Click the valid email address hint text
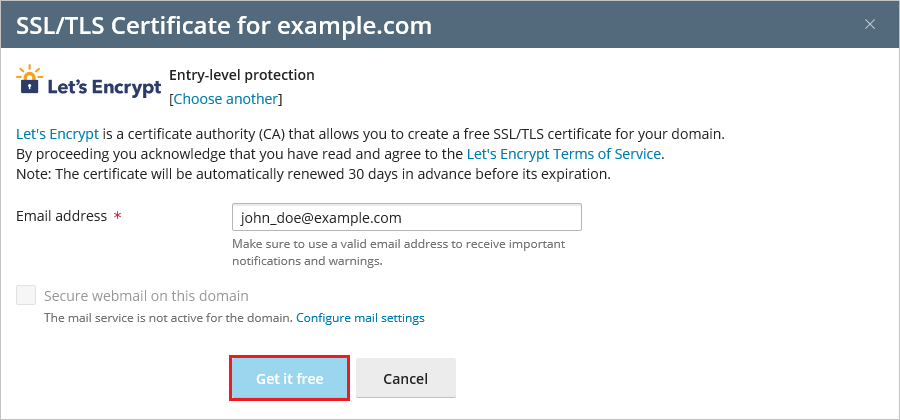This screenshot has width=900, height=420. pyautogui.click(x=398, y=244)
